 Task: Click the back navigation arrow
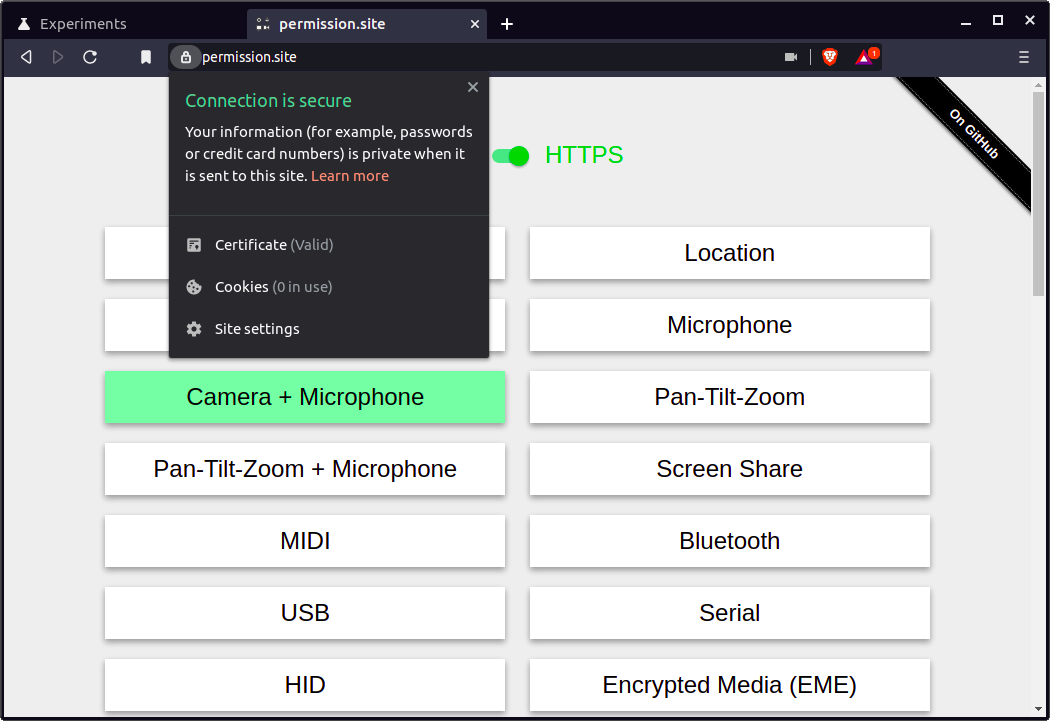click(26, 58)
